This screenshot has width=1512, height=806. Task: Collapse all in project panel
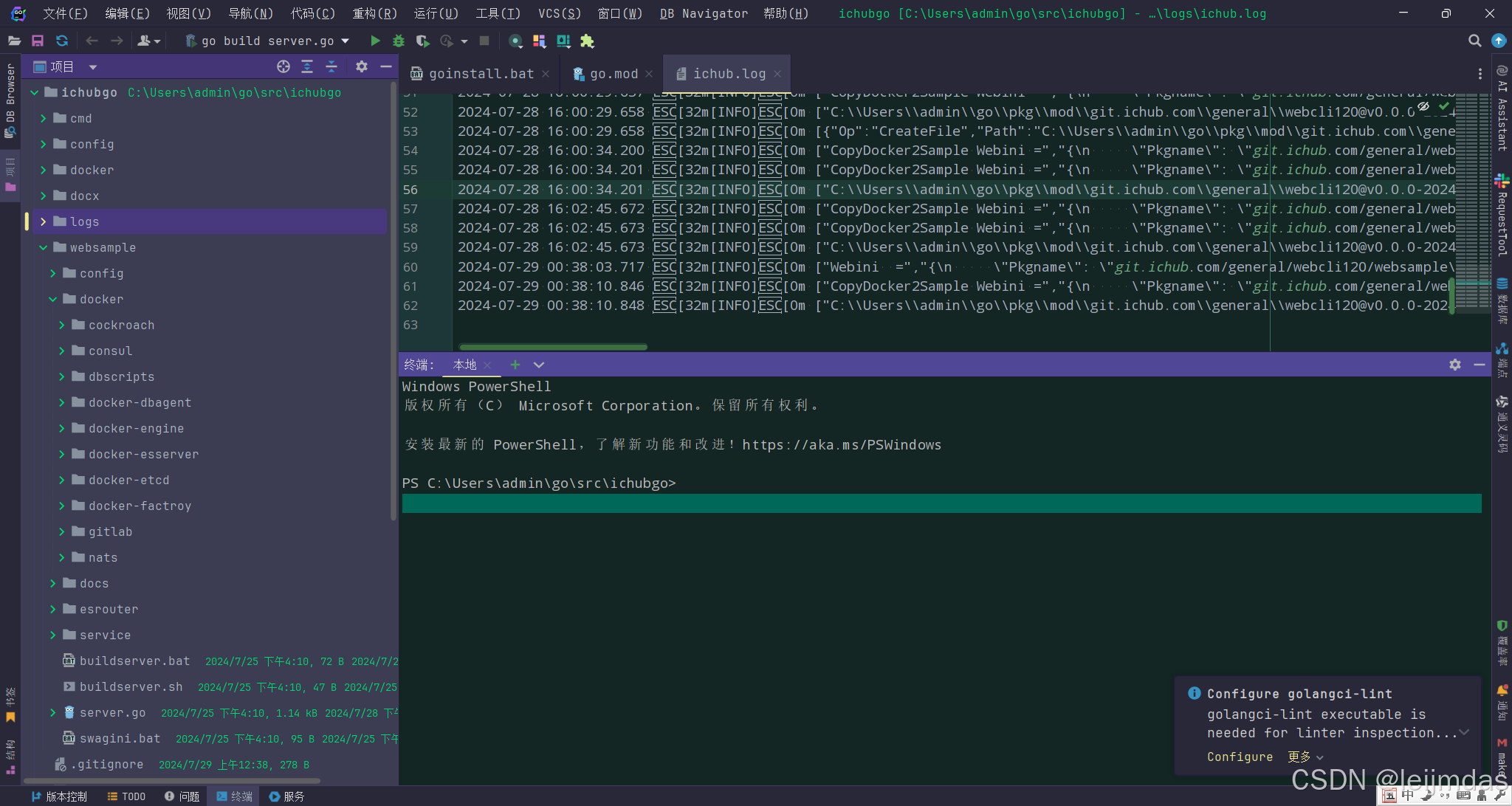331,66
